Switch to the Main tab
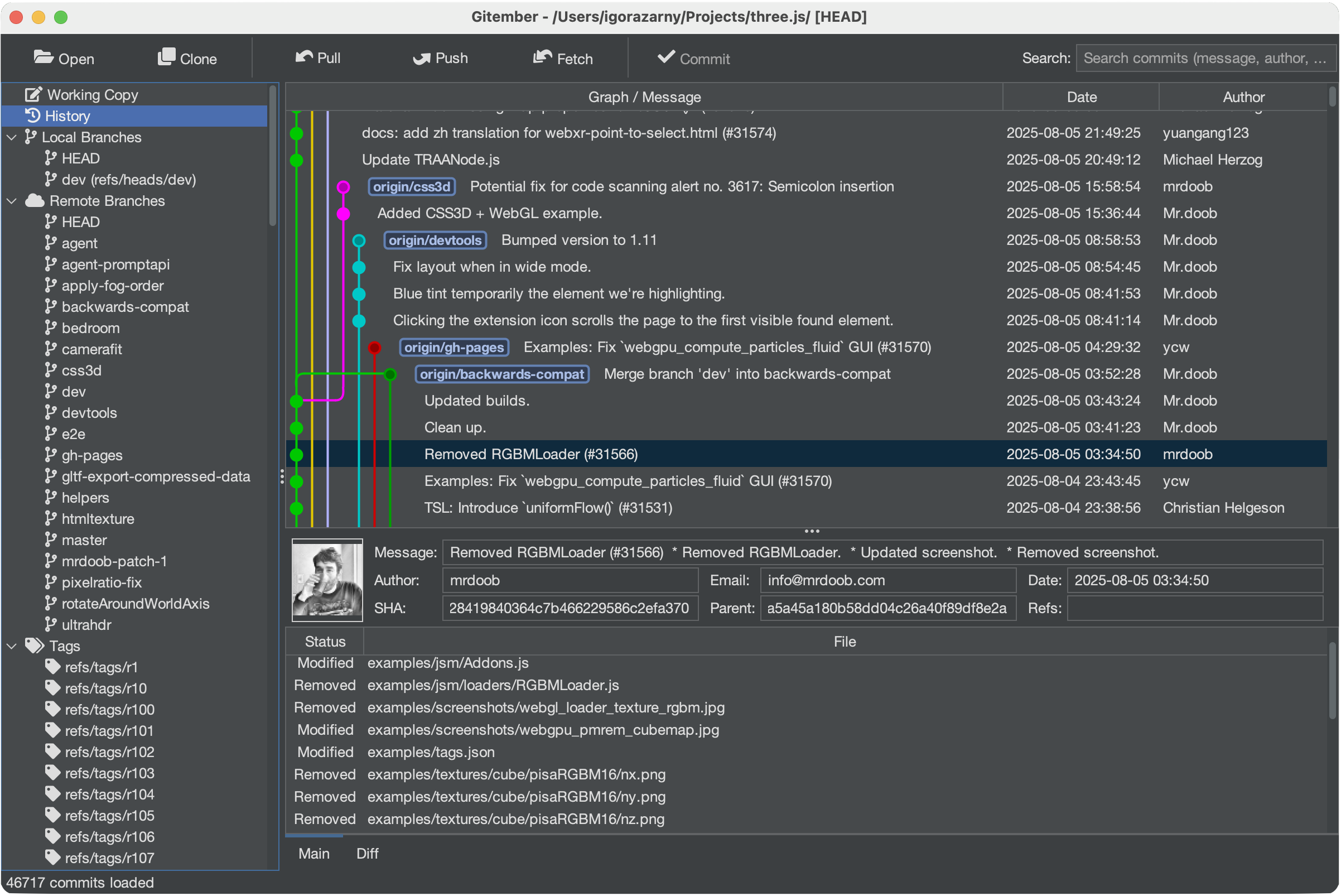1341x896 pixels. coord(313,853)
